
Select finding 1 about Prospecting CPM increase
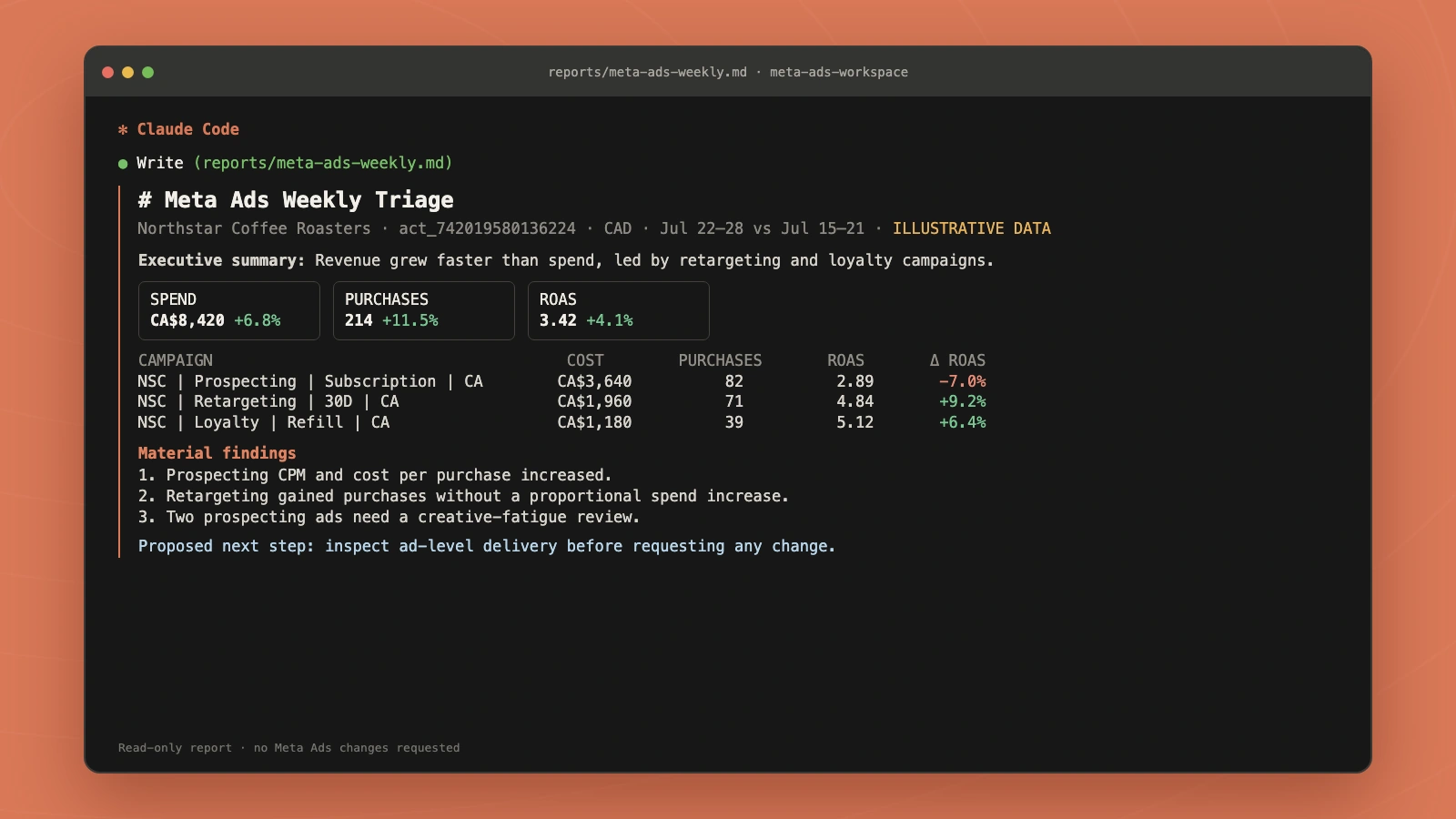(375, 475)
